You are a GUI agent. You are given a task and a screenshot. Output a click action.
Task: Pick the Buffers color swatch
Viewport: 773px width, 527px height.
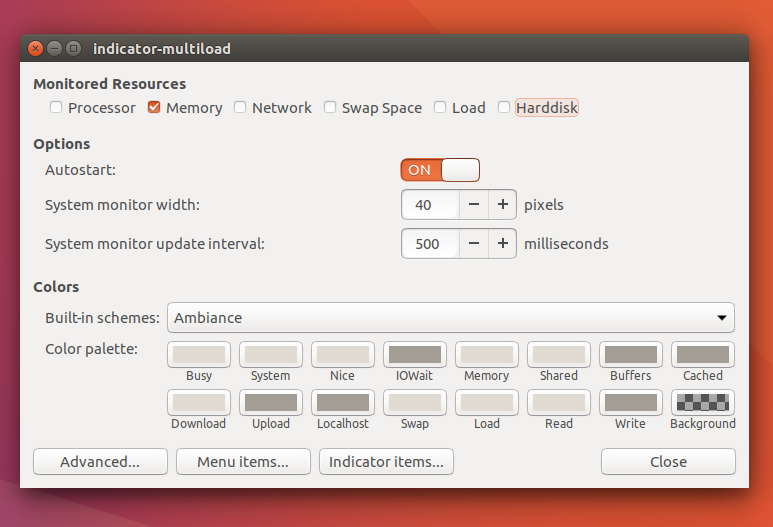point(631,354)
